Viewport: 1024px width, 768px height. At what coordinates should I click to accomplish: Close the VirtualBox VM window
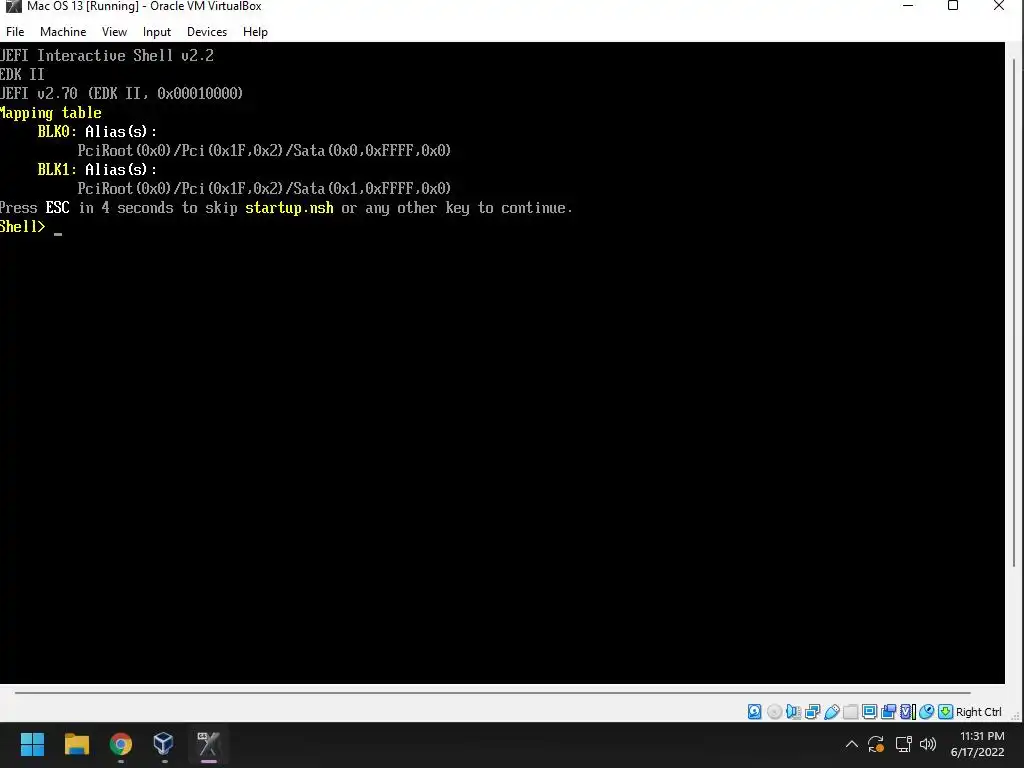(999, 7)
